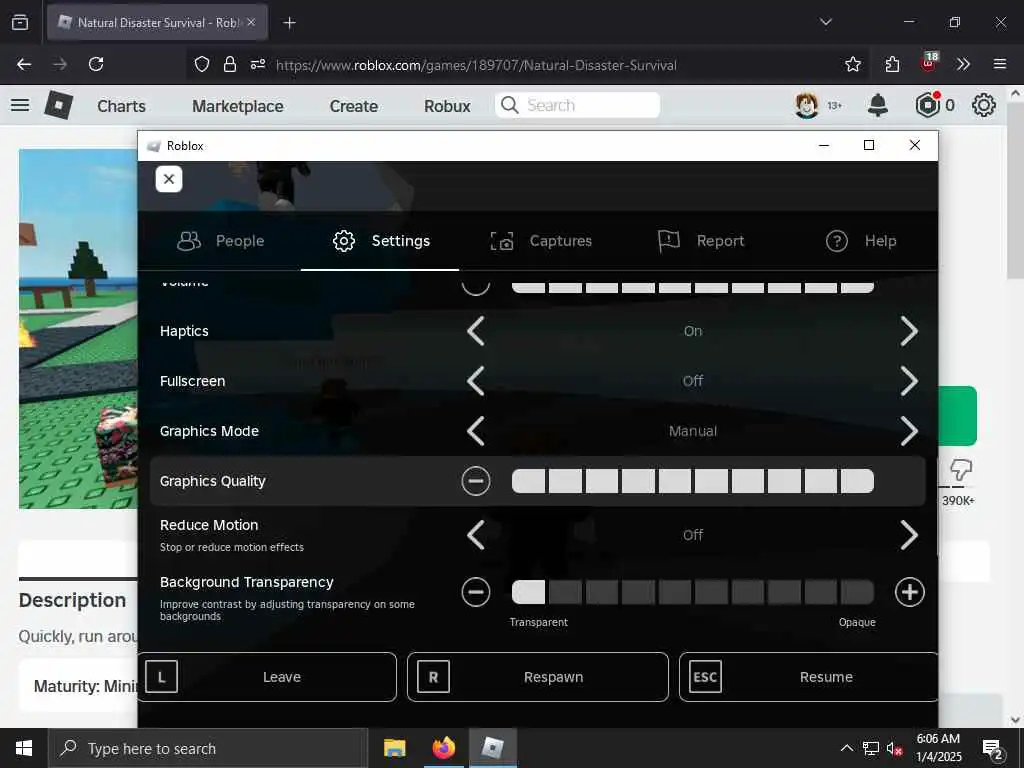Bookmark this page with the star icon
The height and width of the screenshot is (768, 1024).
coord(852,64)
